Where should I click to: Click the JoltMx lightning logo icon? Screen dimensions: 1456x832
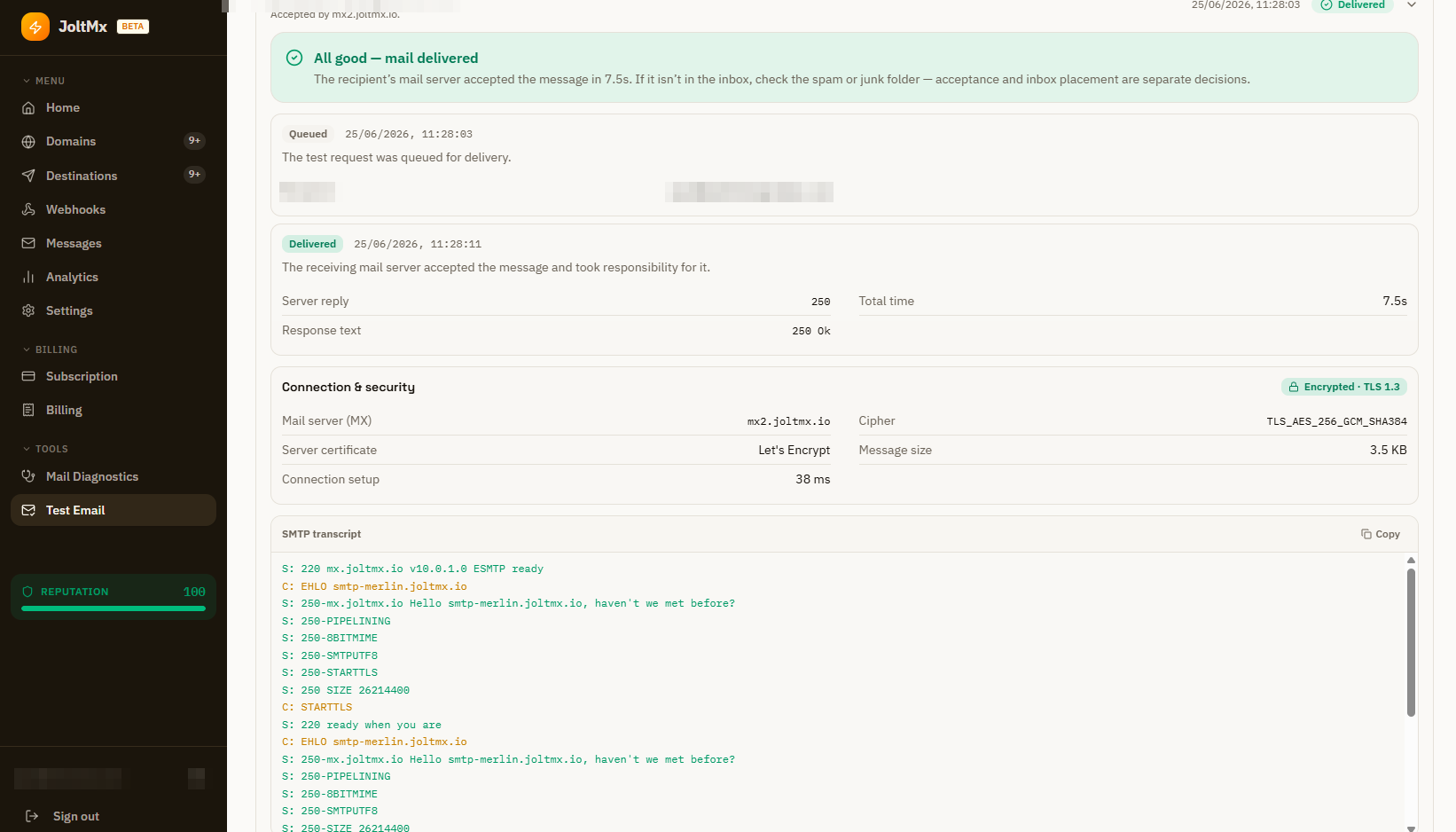tap(35, 27)
